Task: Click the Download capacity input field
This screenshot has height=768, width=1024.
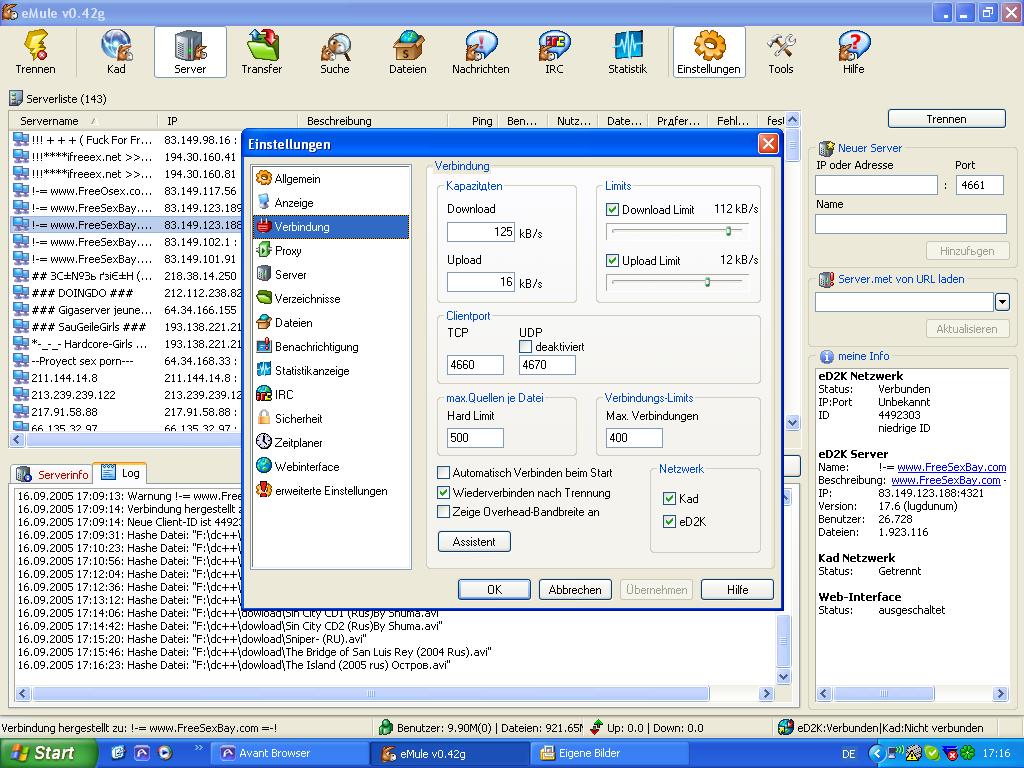Action: (481, 232)
